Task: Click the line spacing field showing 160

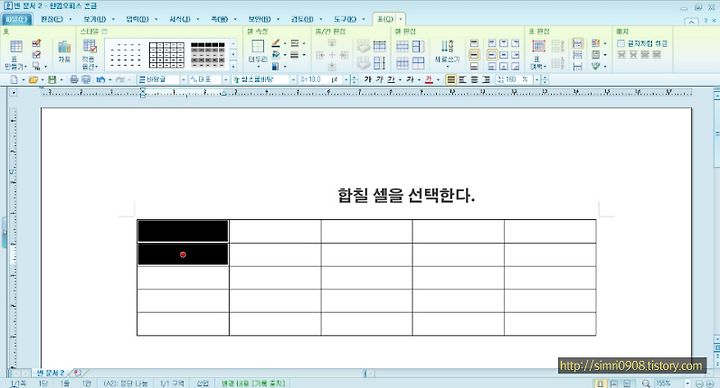Action: point(515,79)
